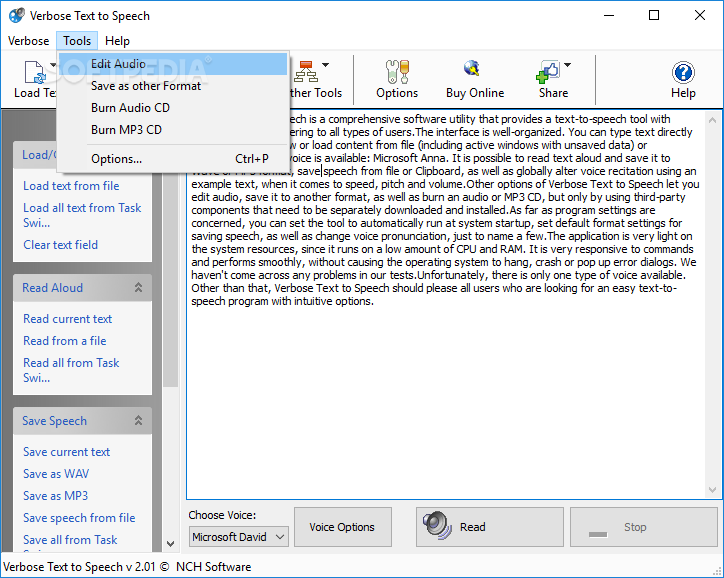
Task: Click the Stop button
Action: coord(643,527)
